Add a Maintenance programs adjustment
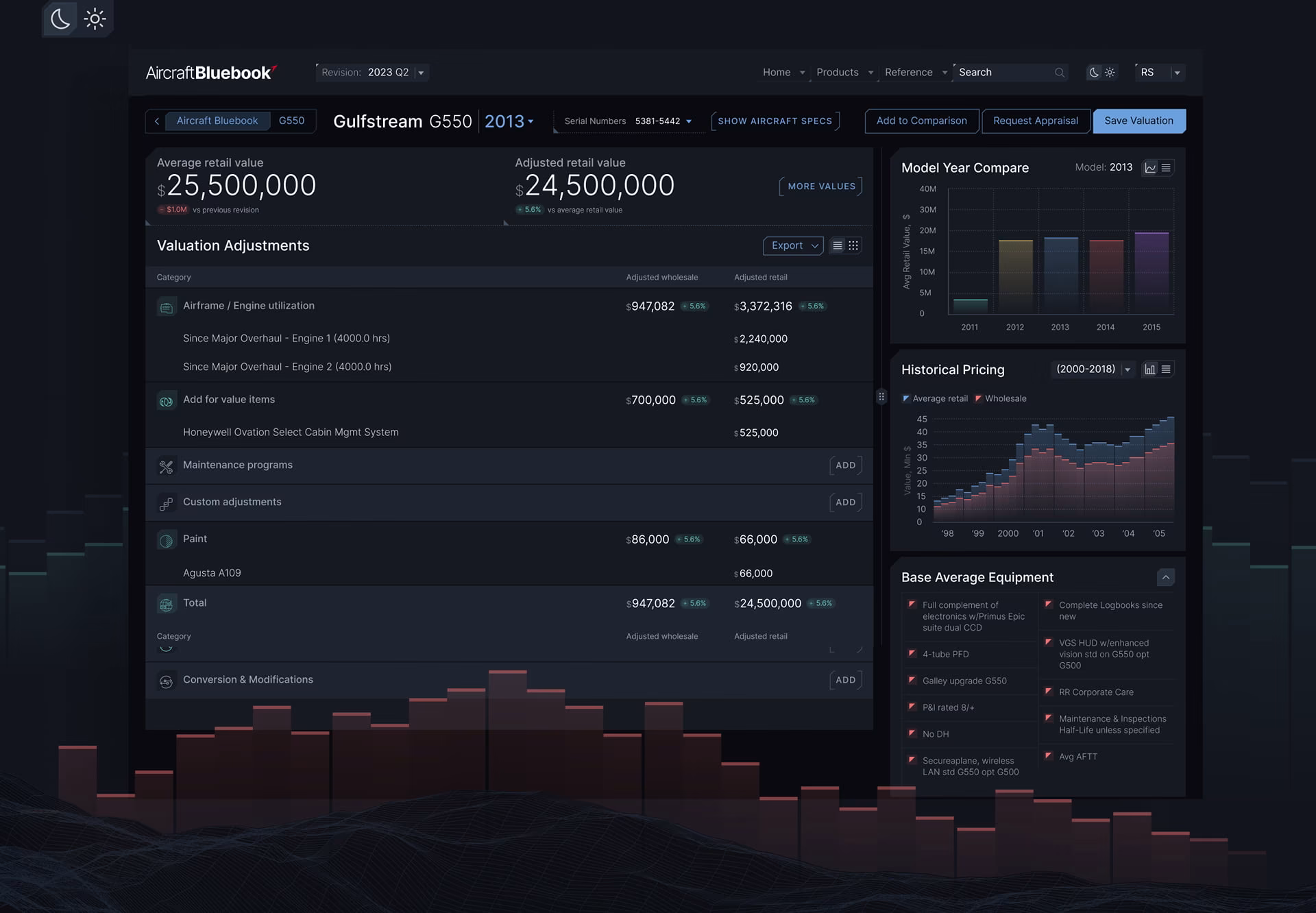This screenshot has width=1316, height=913. [845, 465]
